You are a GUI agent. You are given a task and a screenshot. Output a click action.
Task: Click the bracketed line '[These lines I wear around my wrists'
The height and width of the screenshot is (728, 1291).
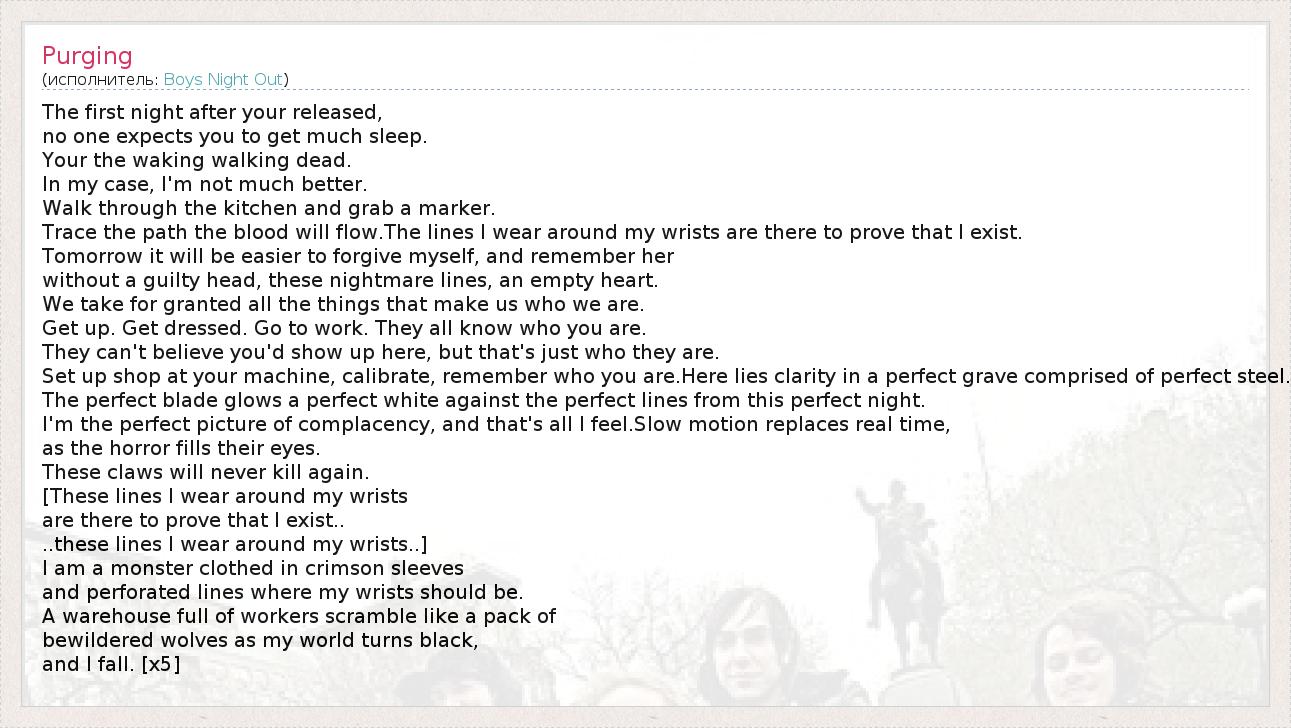(225, 496)
